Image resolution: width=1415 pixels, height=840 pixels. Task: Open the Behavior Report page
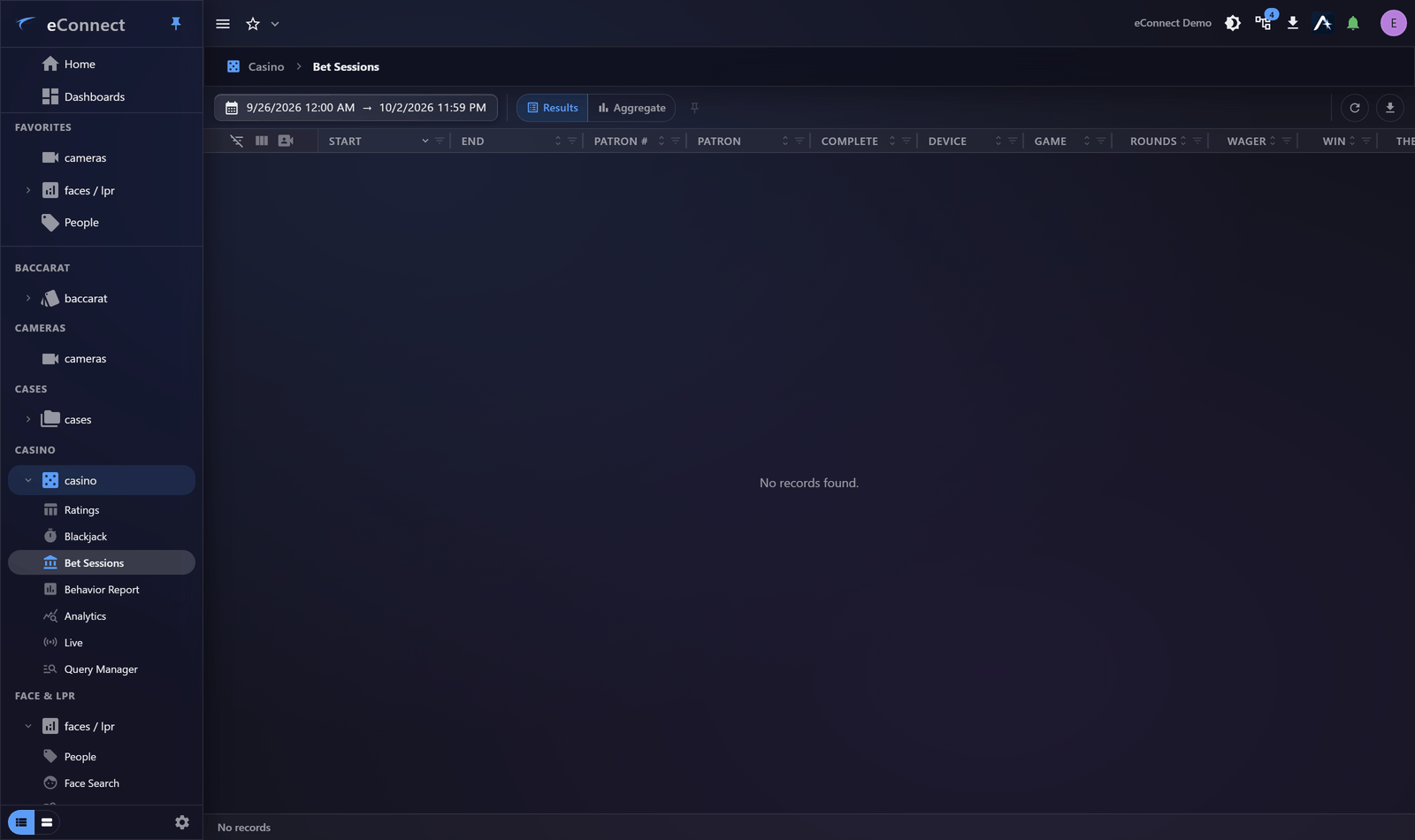(102, 590)
